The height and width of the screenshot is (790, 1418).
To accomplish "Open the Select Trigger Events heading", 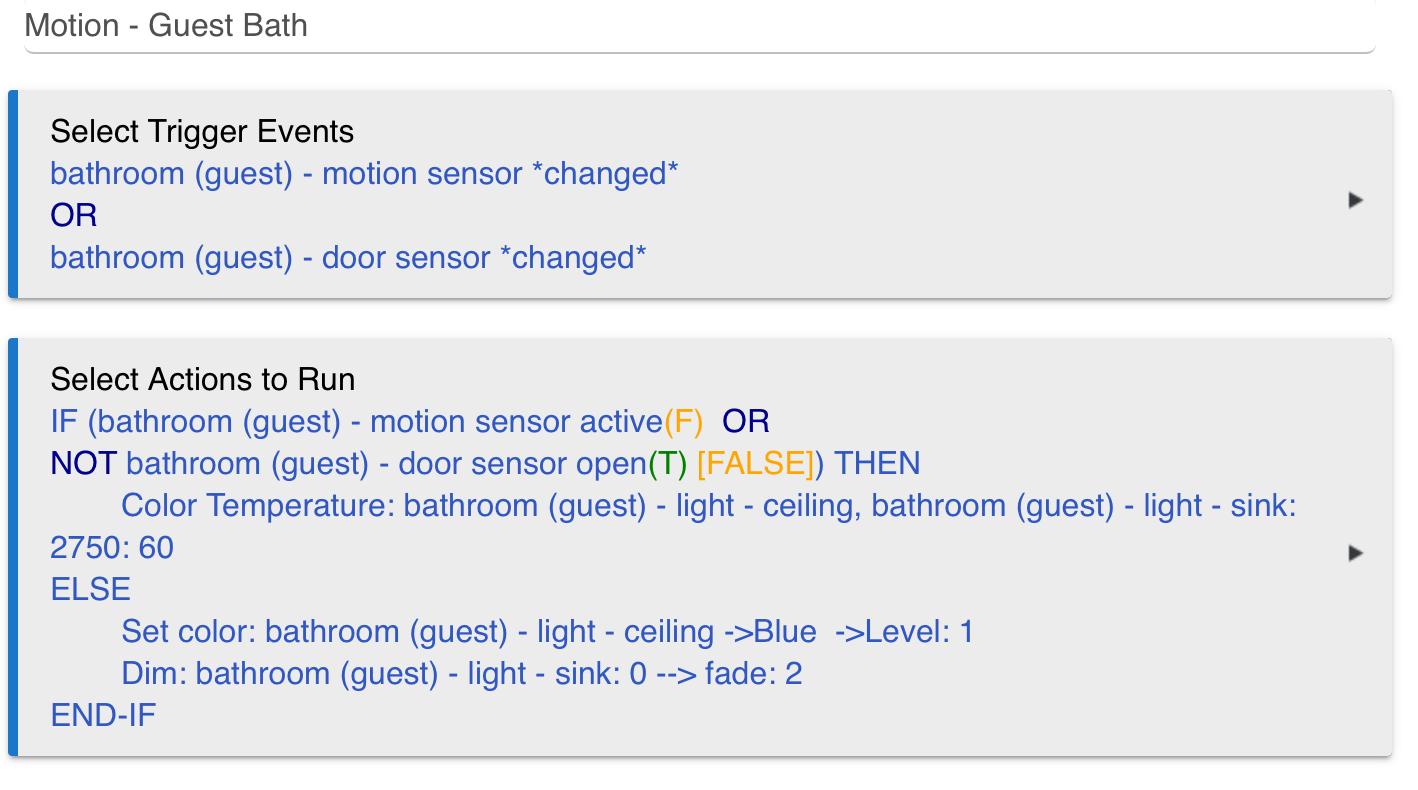I will 202,131.
